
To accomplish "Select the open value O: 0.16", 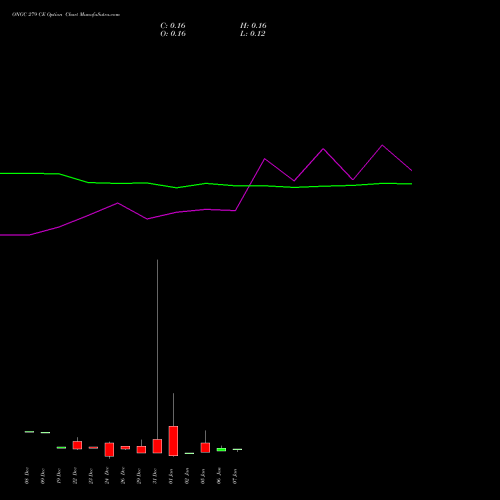I will 173,34.
